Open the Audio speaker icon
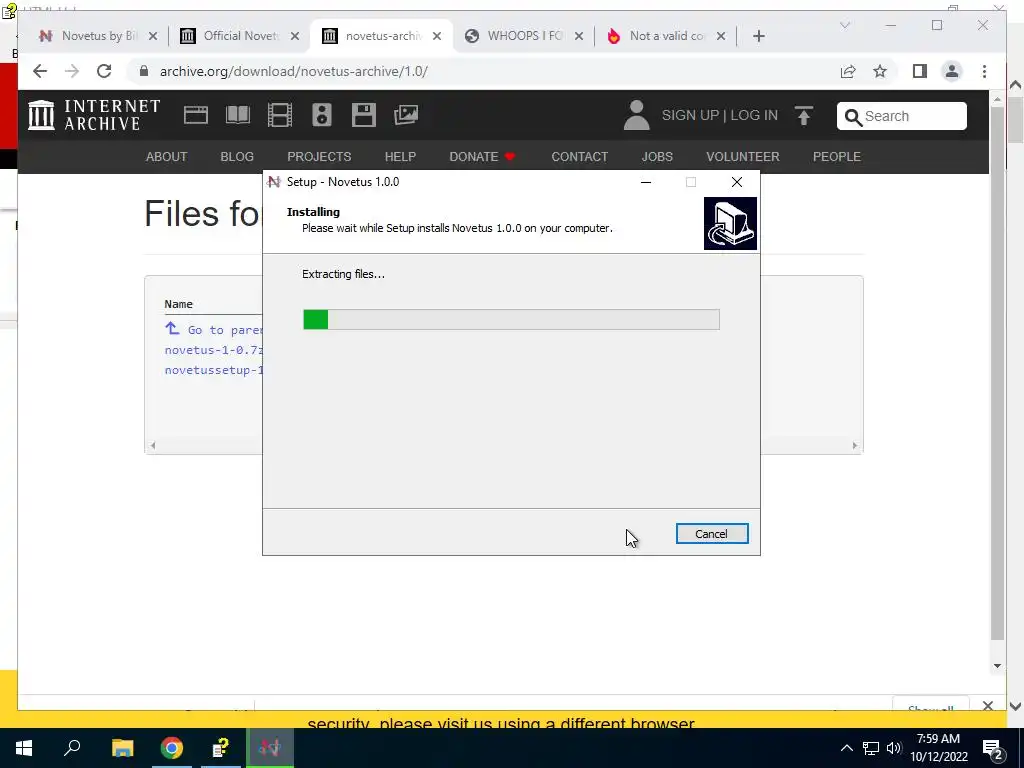The height and width of the screenshot is (768, 1024). tap(321, 115)
